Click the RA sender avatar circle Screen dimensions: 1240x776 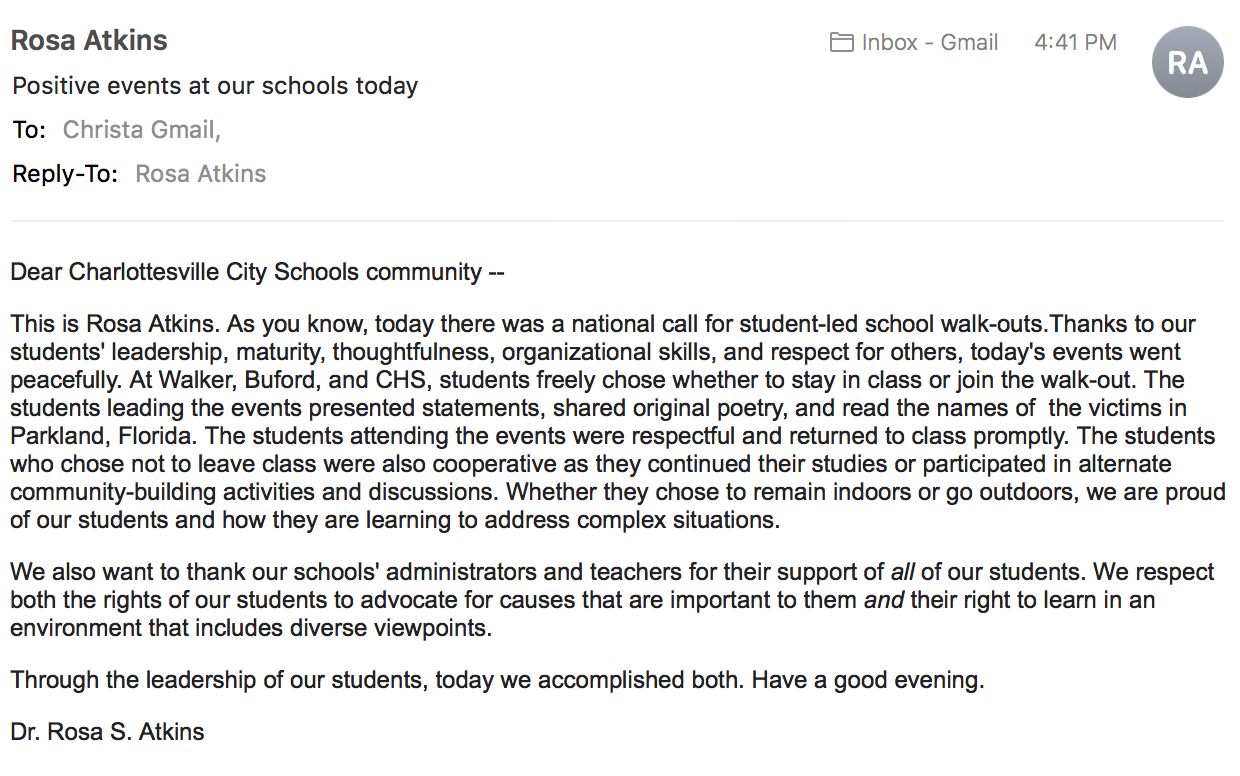pyautogui.click(x=1187, y=62)
